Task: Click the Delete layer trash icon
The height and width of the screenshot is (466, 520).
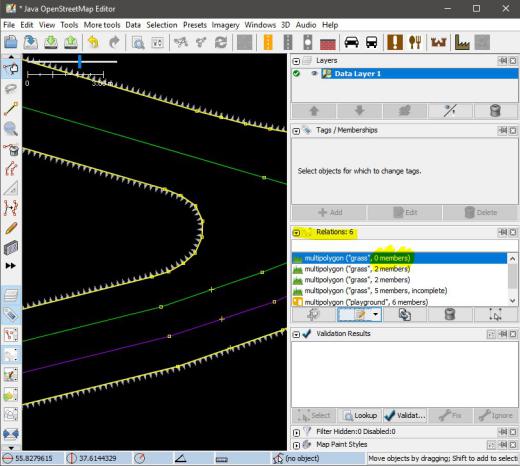Action: [x=495, y=111]
